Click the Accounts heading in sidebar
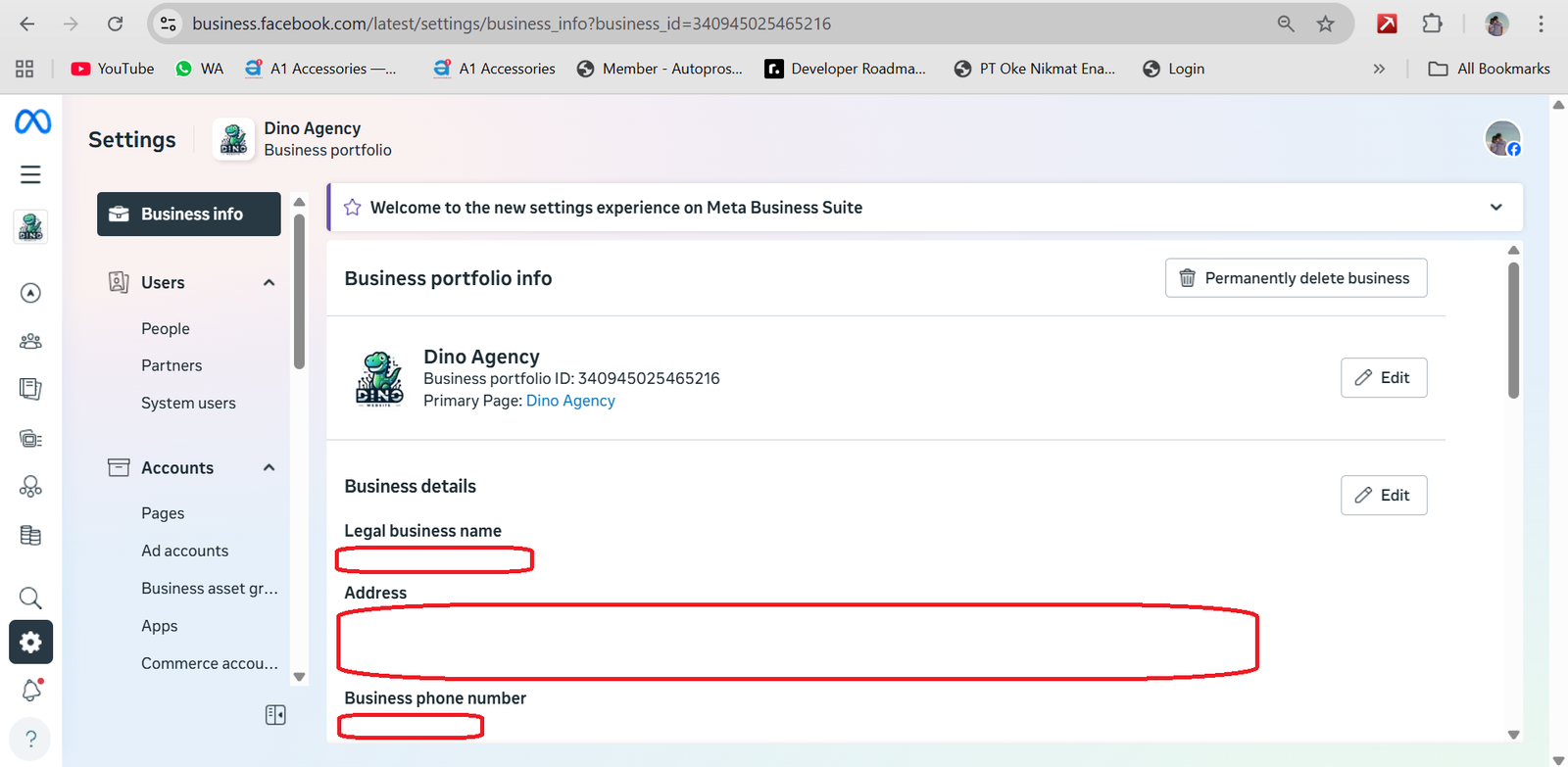 pos(177,468)
